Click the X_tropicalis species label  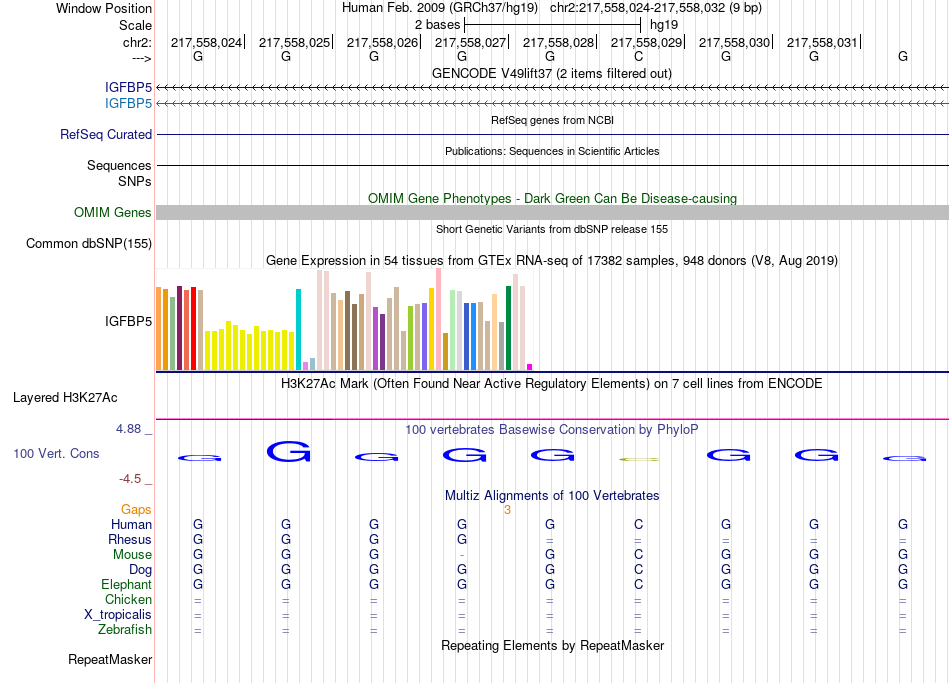[118, 615]
